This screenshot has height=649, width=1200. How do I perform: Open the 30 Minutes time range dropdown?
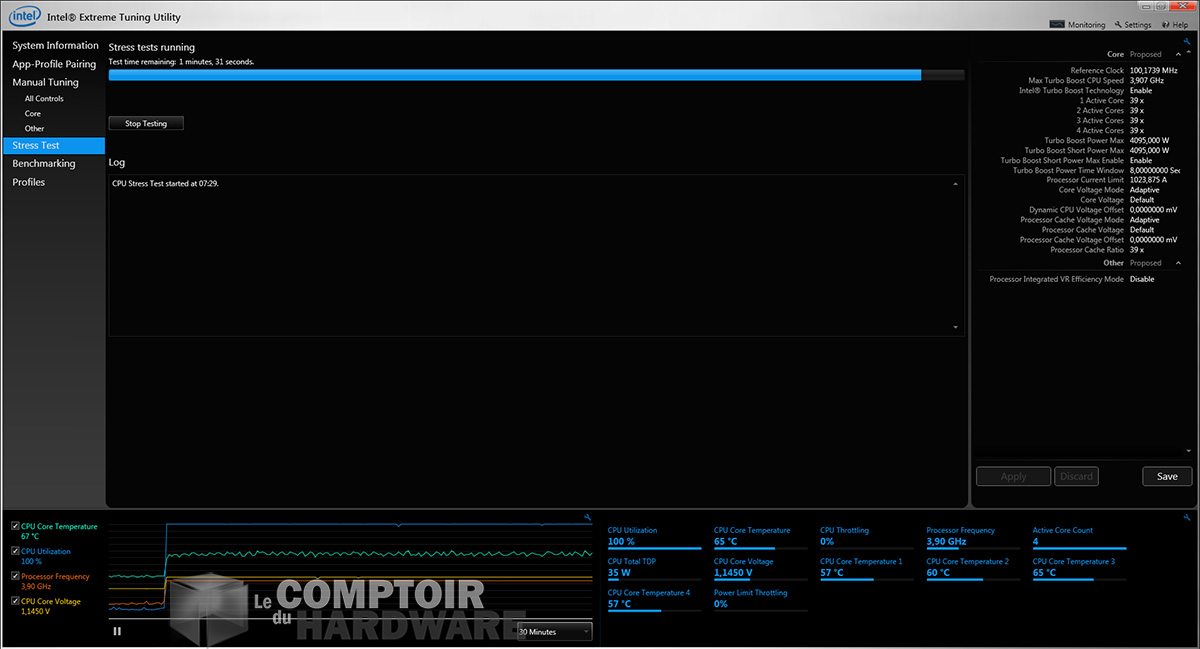(555, 631)
